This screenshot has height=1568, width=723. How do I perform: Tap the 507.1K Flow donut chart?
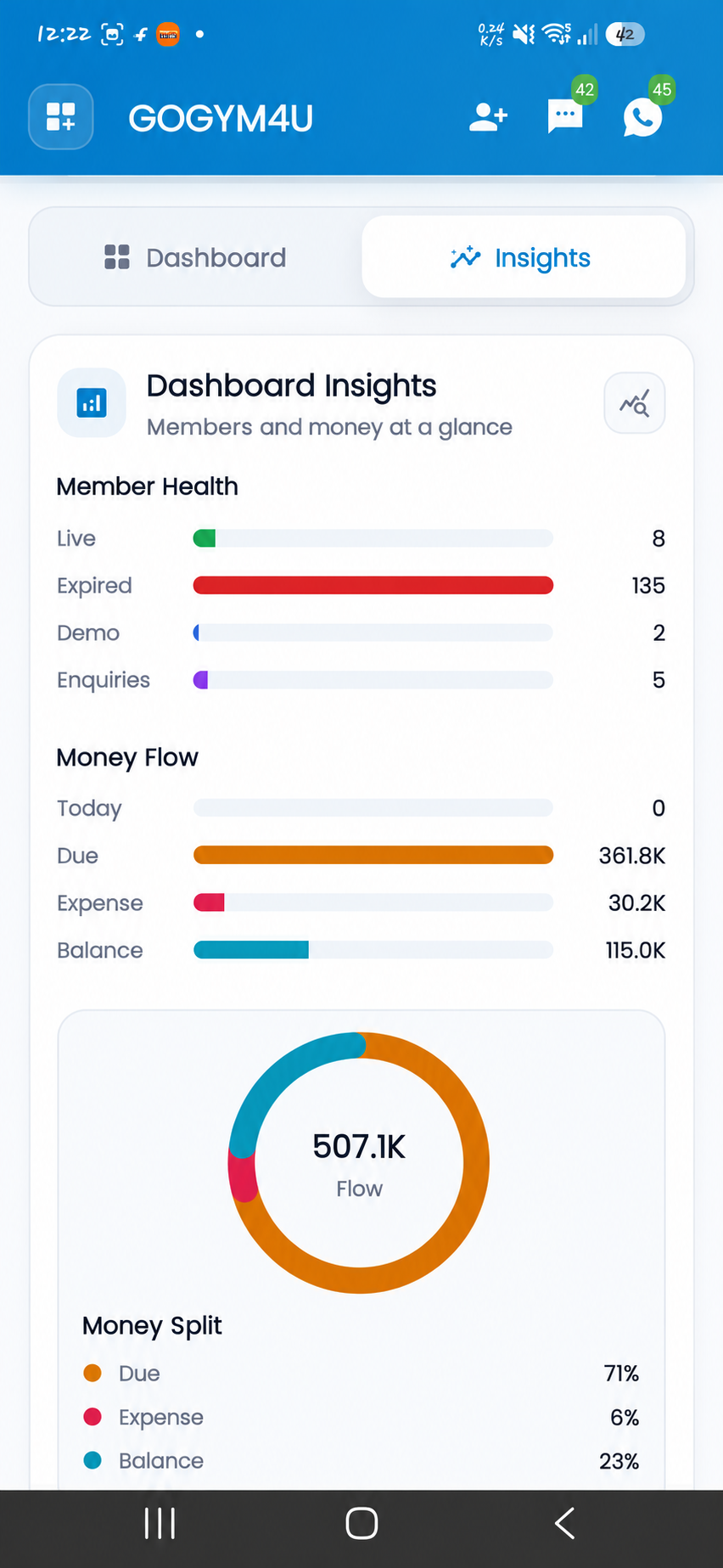[x=359, y=1163]
